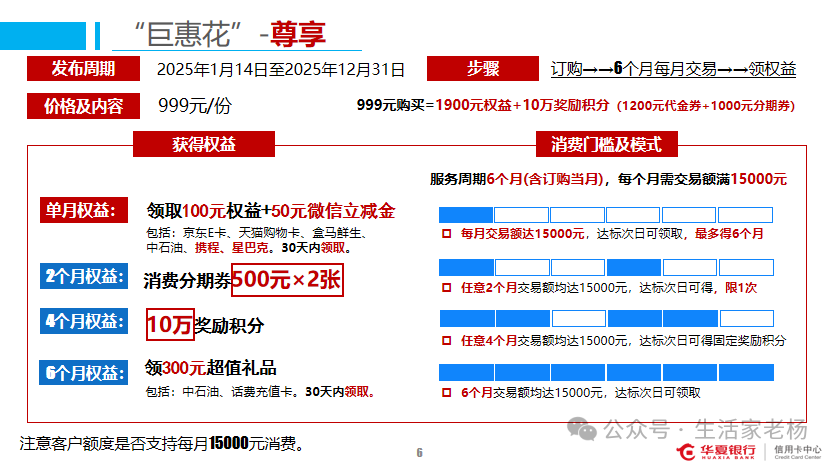Click the 注意客户额度 footnote text
This screenshot has height=462, width=834.
(x=163, y=443)
